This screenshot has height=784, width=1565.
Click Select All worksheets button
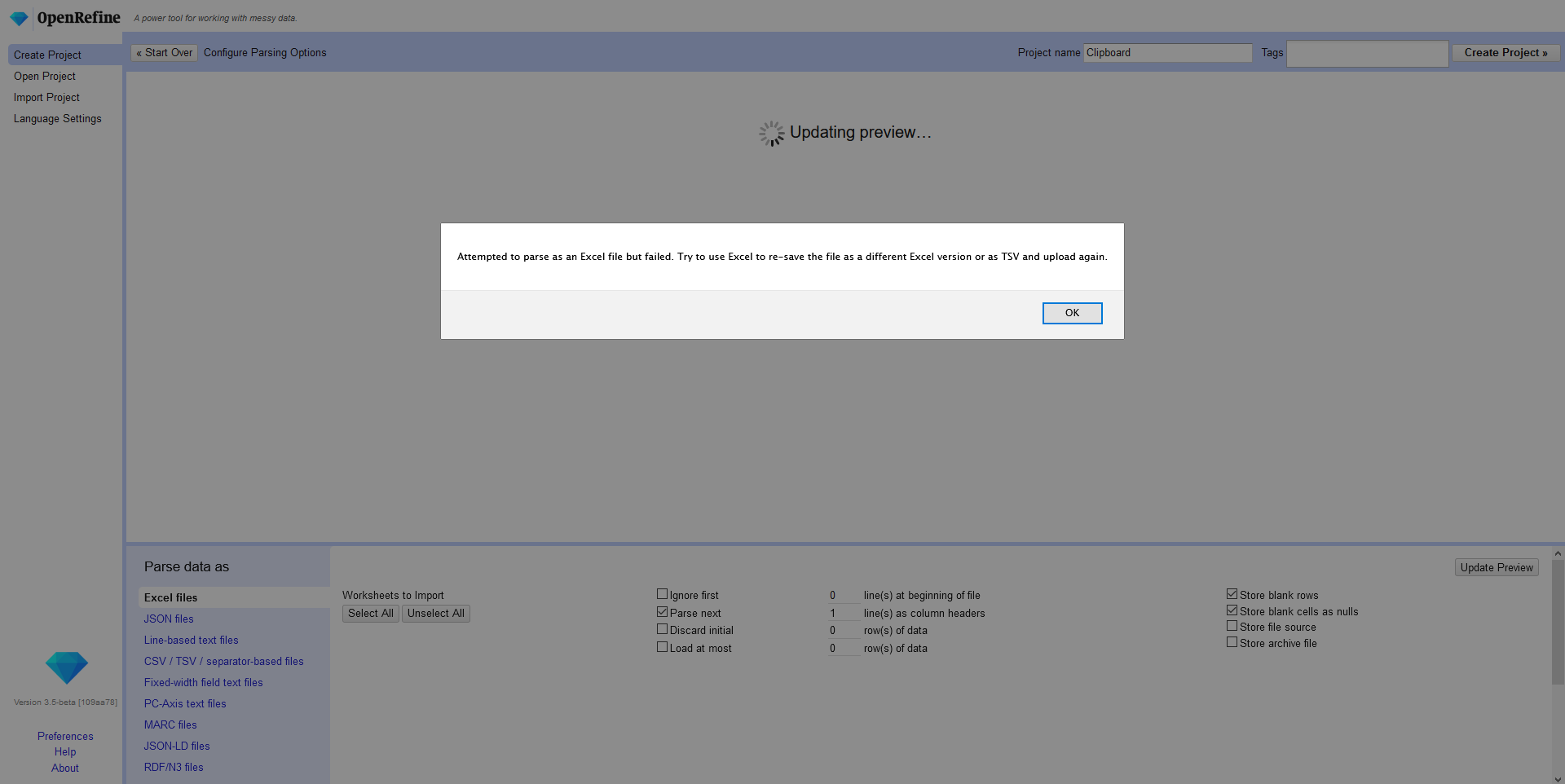pyautogui.click(x=370, y=614)
